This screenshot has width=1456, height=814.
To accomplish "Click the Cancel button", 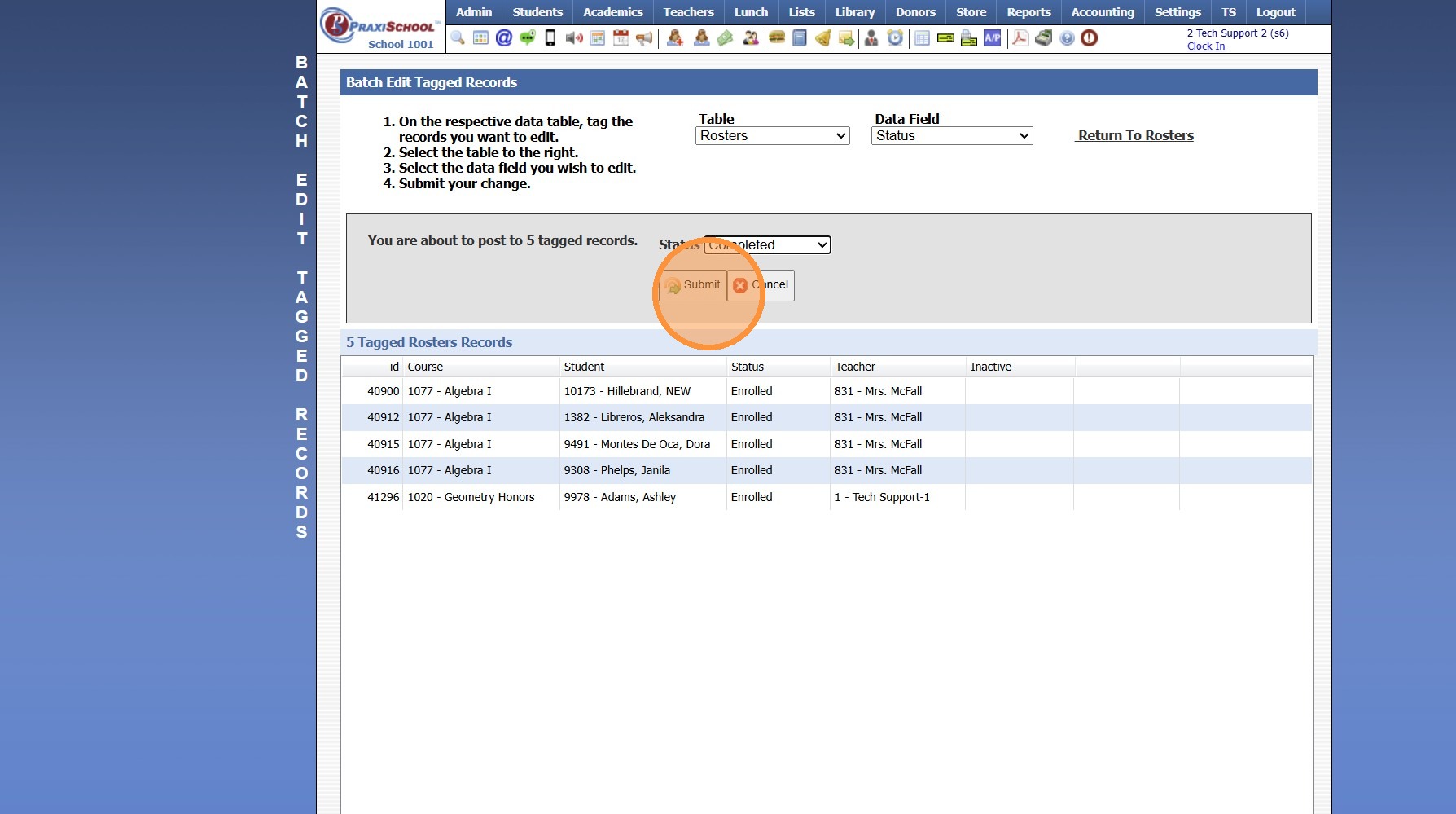I will pyautogui.click(x=761, y=285).
